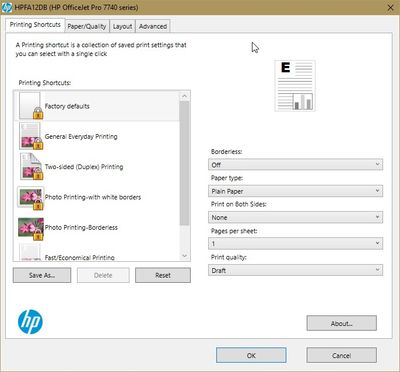Click the shortcuts list scrollbar thumb
This screenshot has width=400, height=372.
pos(184,163)
